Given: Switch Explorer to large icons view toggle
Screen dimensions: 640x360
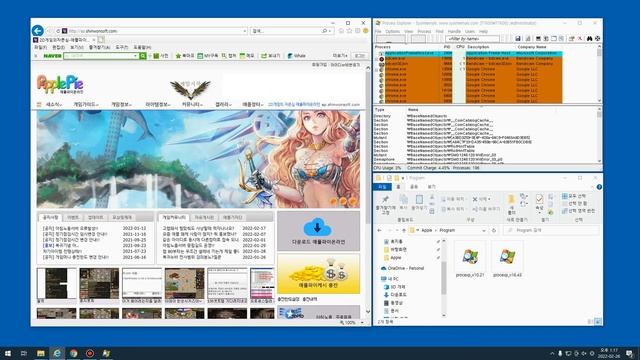Looking at the screenshot, I should coord(598,322).
